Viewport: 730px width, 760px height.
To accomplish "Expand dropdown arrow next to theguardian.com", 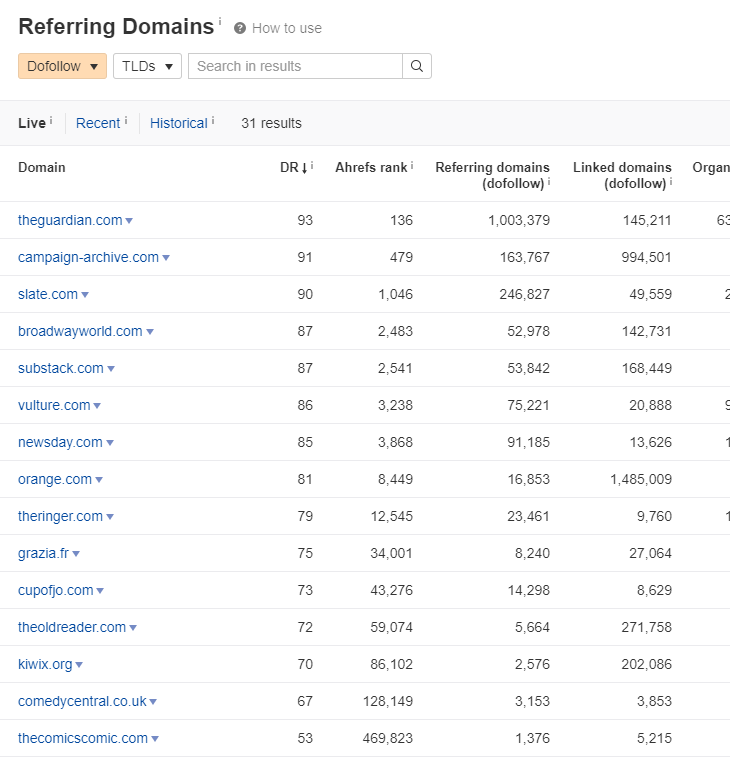I will pyautogui.click(x=129, y=221).
